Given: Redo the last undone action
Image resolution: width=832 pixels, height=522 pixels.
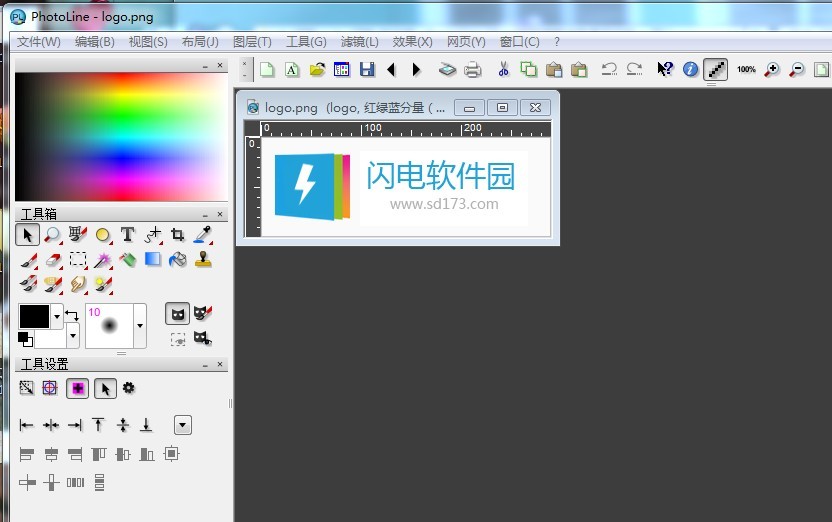Looking at the screenshot, I should click(634, 69).
